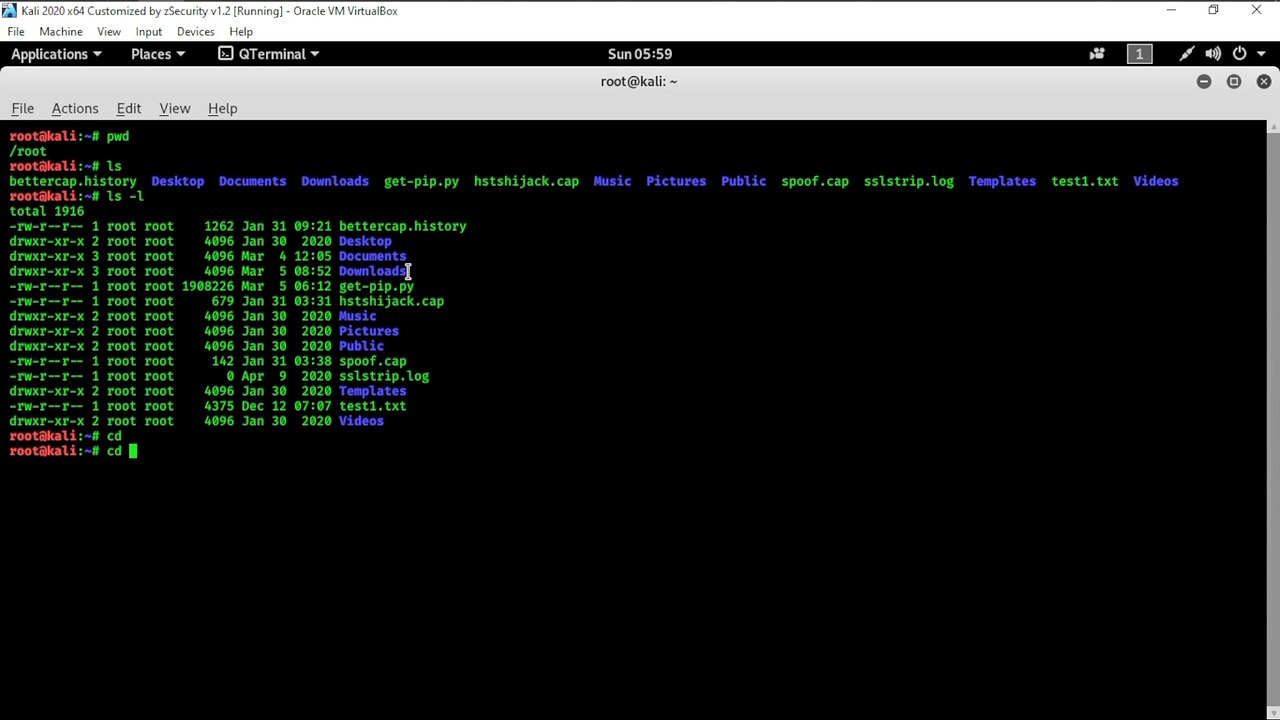The image size is (1280, 720).
Task: Click spoof.cap in the ls -l listing
Action: 372,361
